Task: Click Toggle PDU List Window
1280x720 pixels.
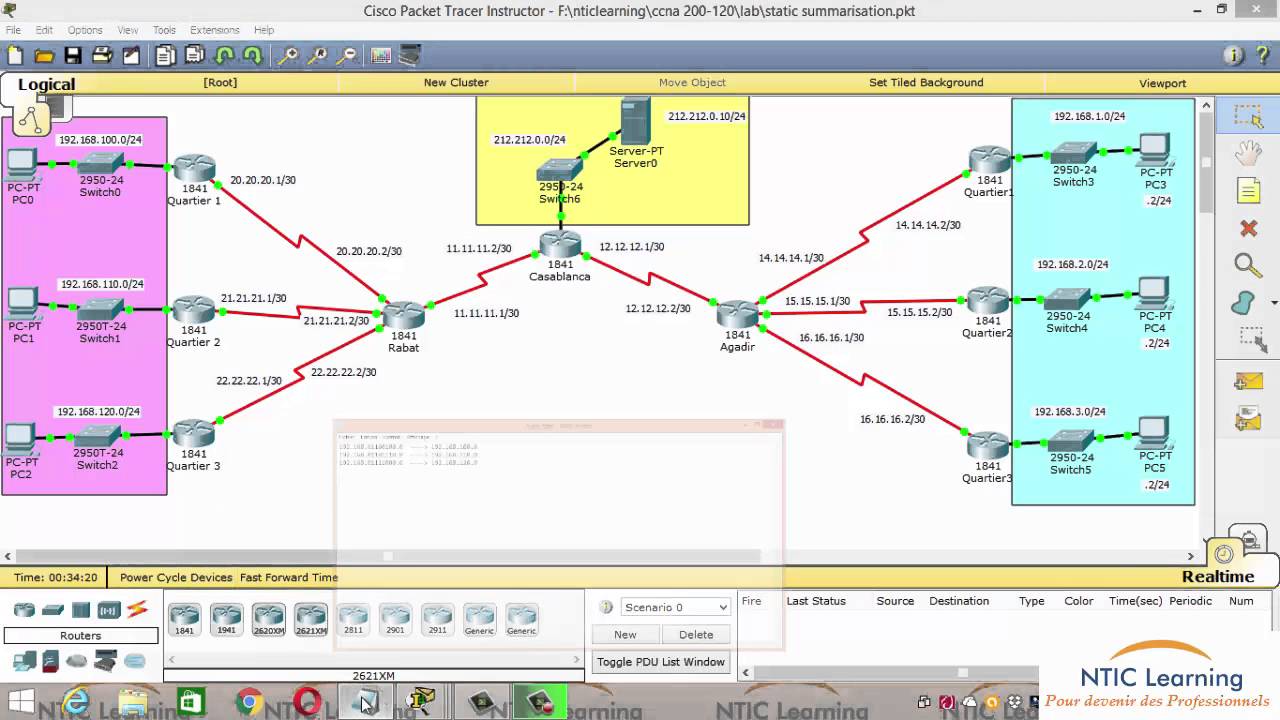Action: coord(661,662)
